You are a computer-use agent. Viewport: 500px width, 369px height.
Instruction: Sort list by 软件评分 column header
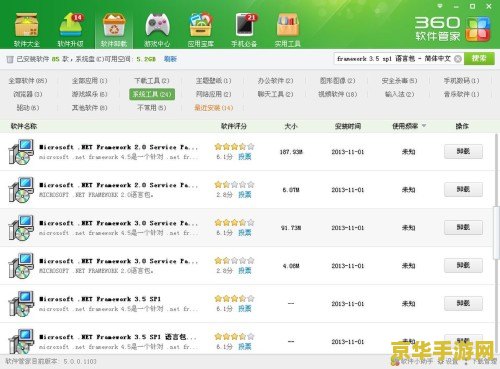pyautogui.click(x=234, y=126)
